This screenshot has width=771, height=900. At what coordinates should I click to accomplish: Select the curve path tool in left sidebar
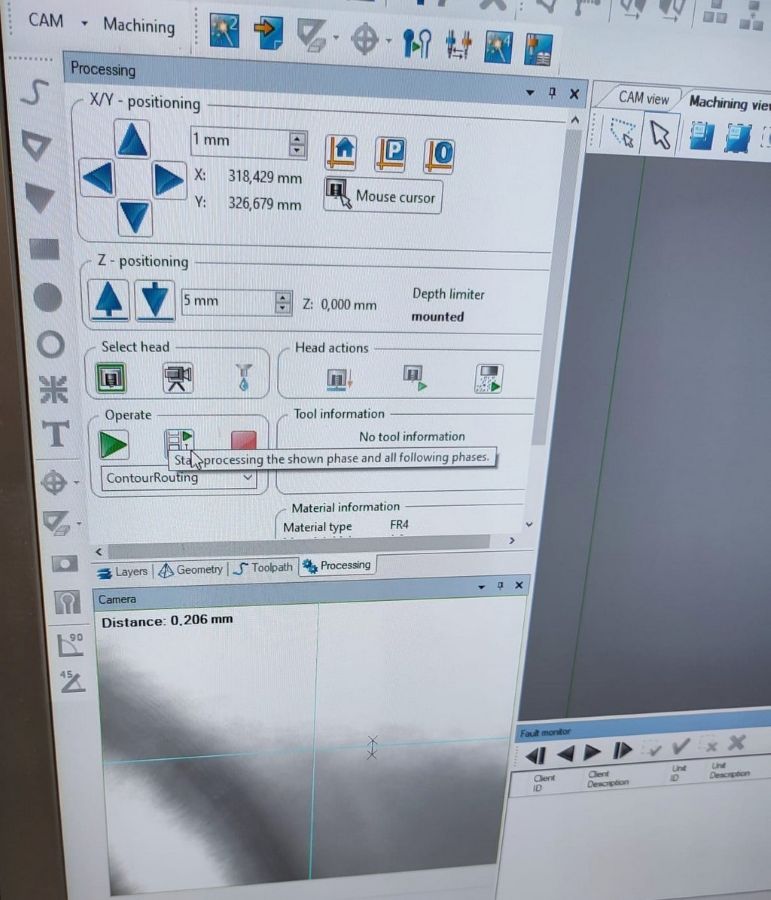coord(35,92)
